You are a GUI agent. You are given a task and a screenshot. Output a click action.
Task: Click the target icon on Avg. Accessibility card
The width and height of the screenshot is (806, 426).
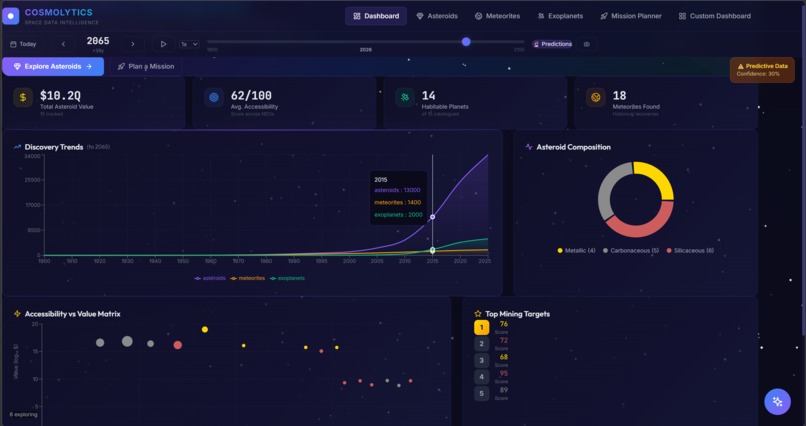click(214, 97)
